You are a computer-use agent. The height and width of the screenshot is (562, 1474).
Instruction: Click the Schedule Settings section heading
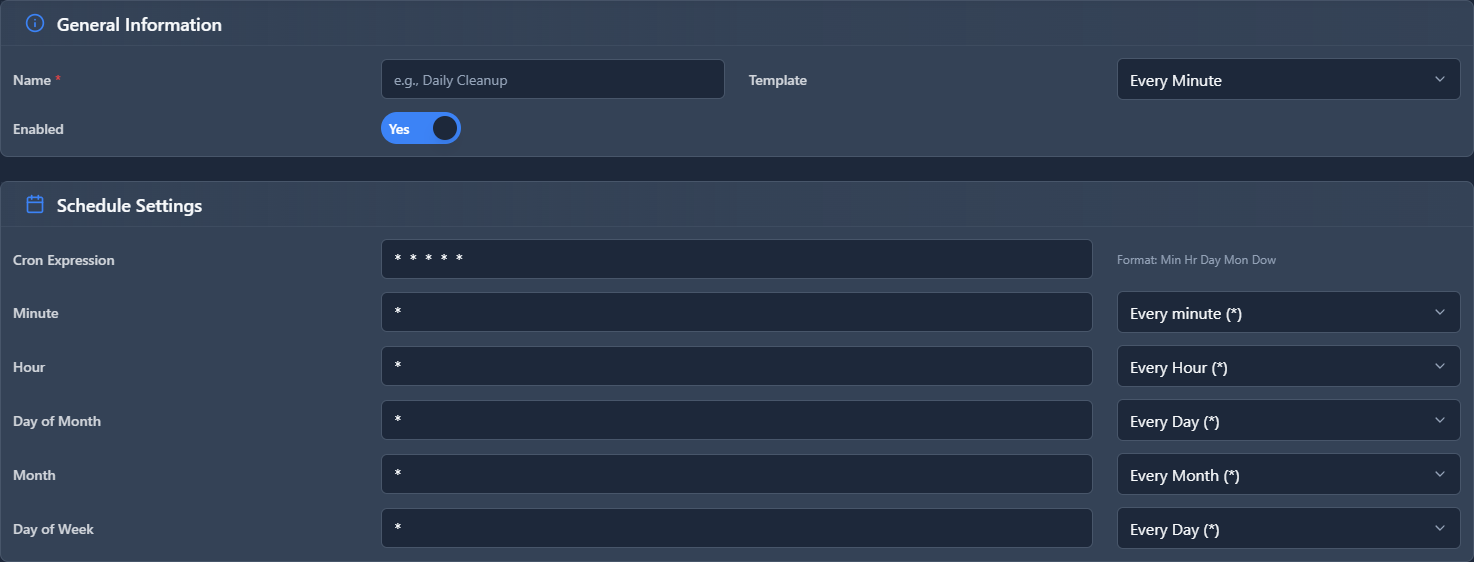click(129, 206)
